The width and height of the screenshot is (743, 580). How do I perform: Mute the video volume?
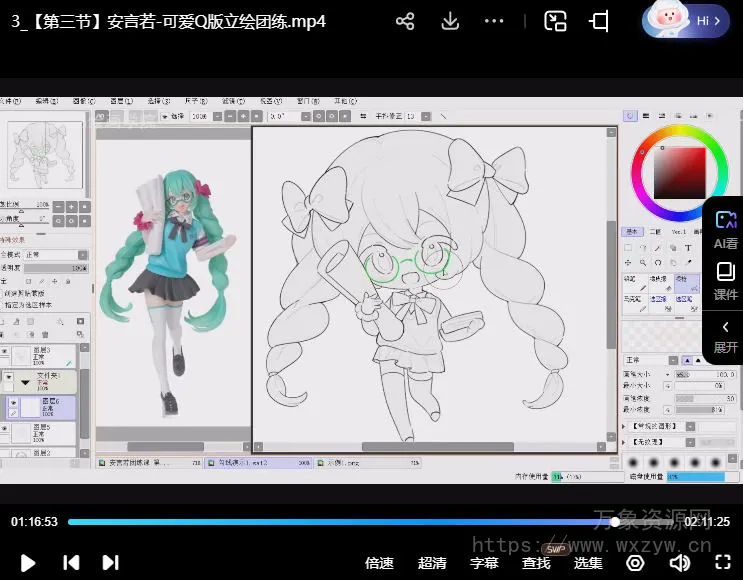click(679, 563)
